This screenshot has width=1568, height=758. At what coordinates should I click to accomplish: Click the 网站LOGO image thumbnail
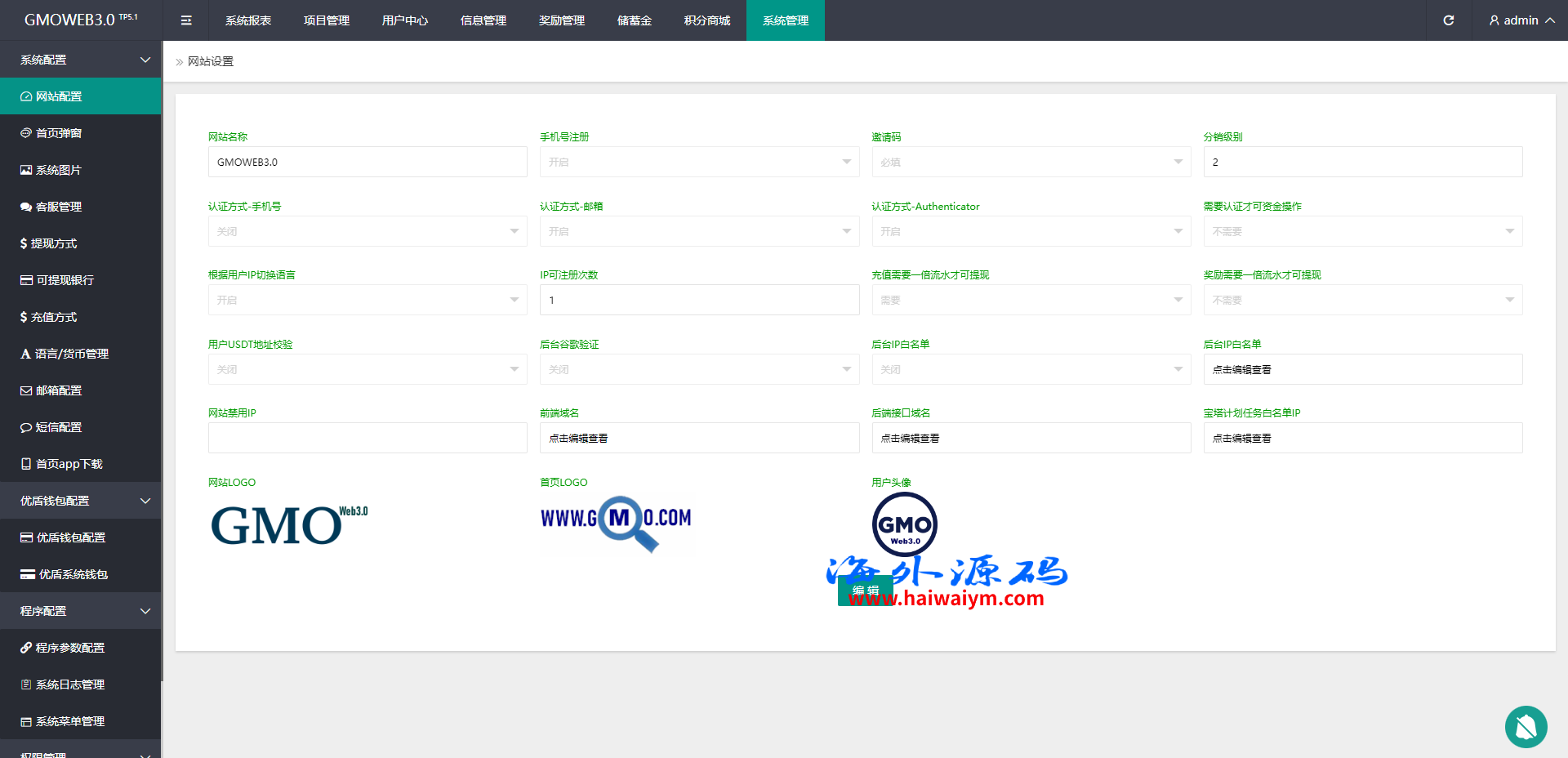(x=289, y=524)
